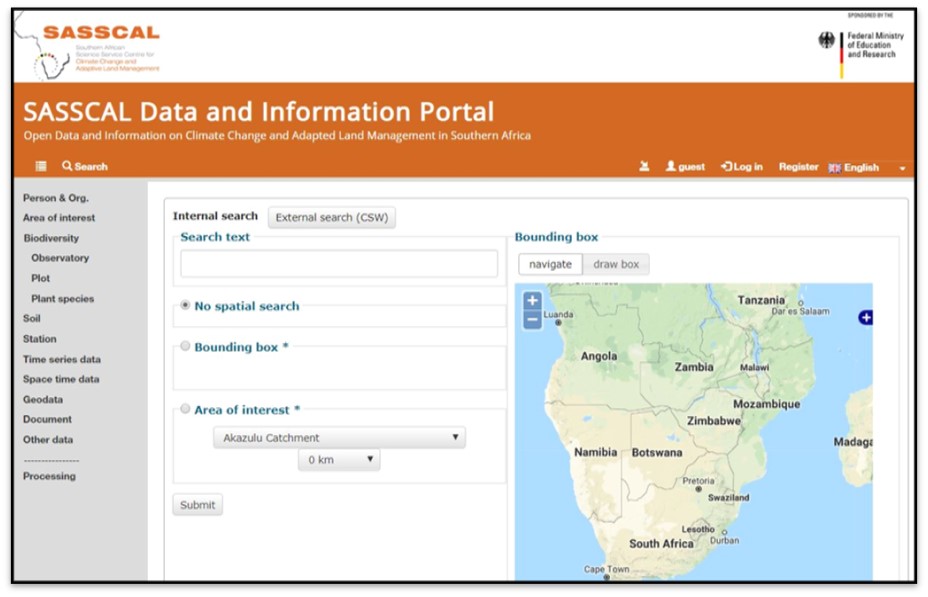
Task: Click the SASSCAL logo
Action: pyautogui.click(x=96, y=48)
